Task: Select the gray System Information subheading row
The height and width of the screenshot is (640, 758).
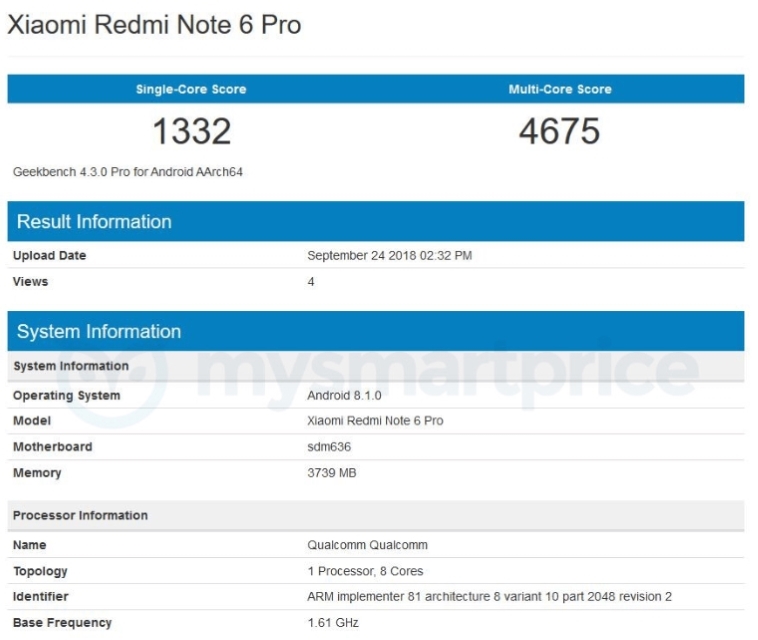Action: [71, 366]
